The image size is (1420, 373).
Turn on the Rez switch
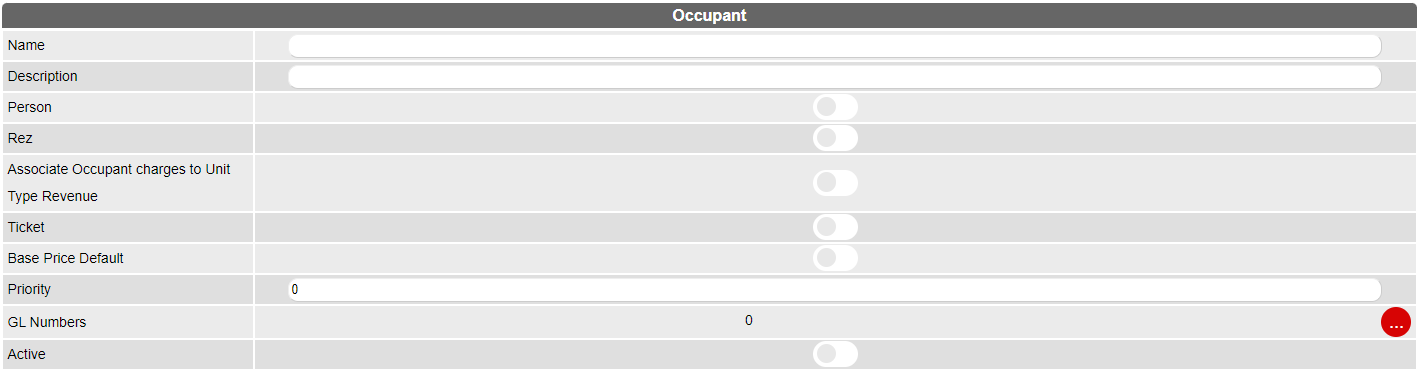835,138
